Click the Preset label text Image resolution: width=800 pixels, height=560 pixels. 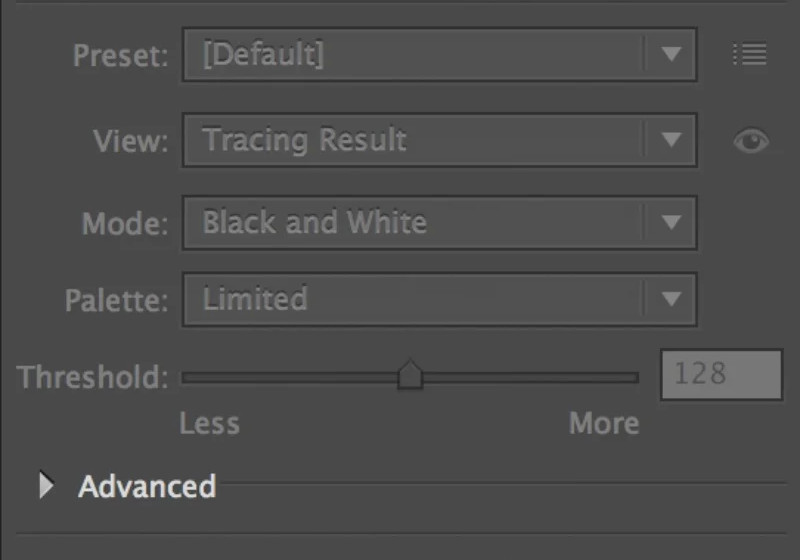click(x=120, y=55)
